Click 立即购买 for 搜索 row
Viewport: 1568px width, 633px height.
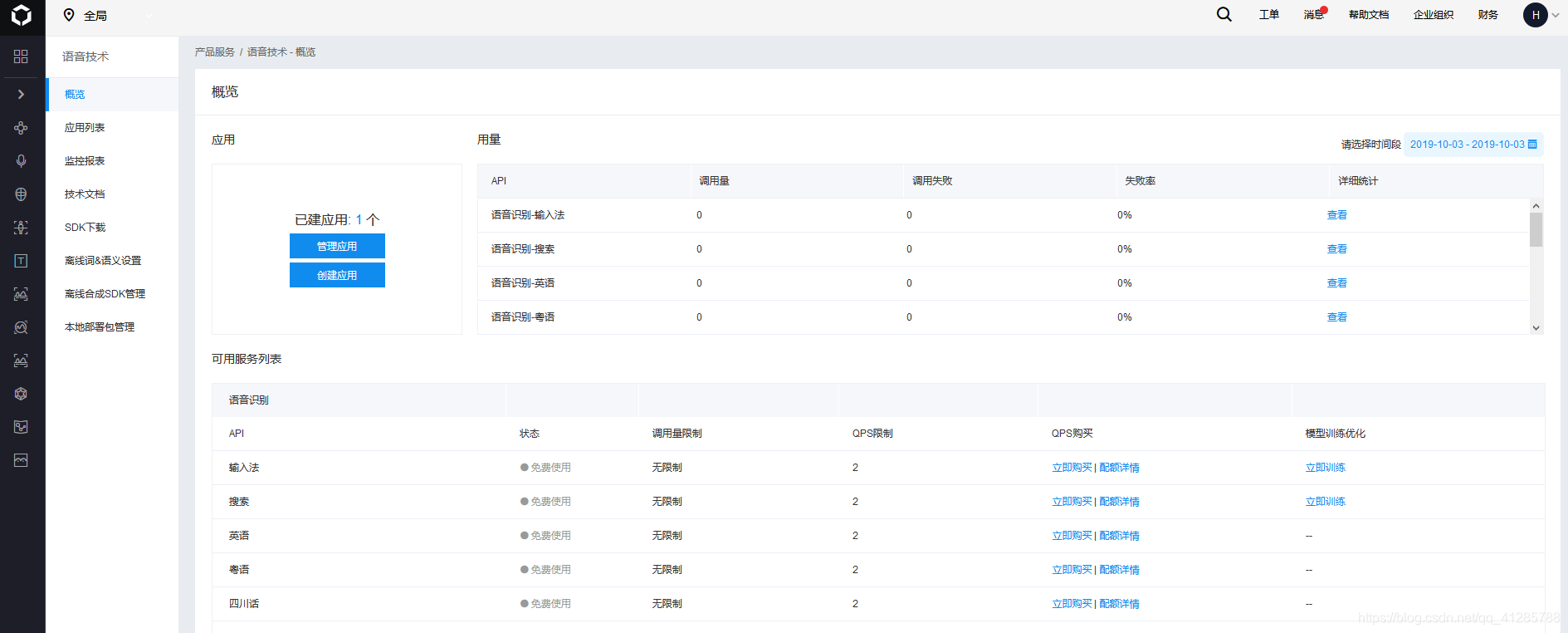(1072, 502)
